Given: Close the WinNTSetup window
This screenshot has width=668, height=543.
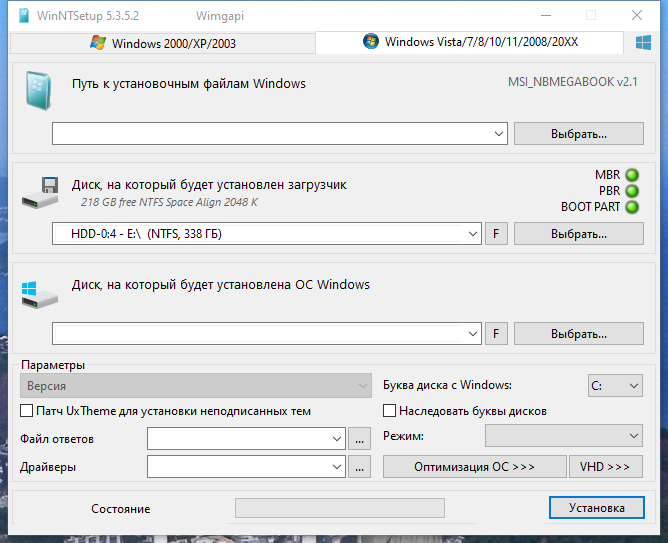Looking at the screenshot, I should click(x=636, y=15).
